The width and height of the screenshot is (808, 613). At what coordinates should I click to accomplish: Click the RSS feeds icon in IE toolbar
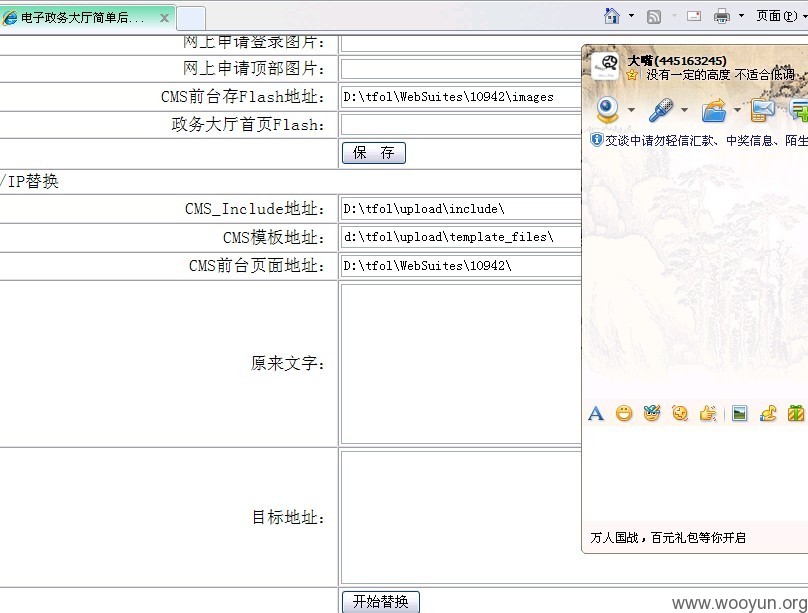point(654,16)
